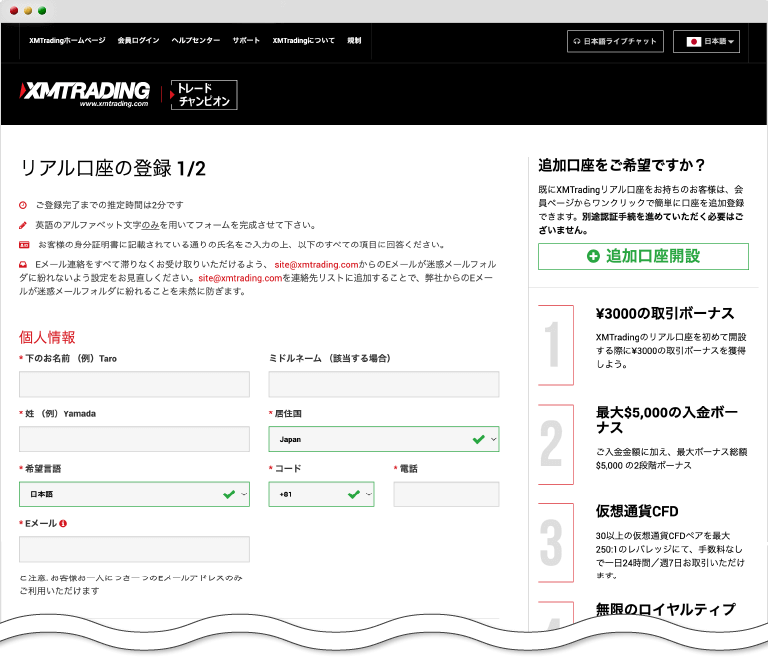The image size is (768, 659).
Task: Click the yellow macOS minimize button
Action: 28,11
